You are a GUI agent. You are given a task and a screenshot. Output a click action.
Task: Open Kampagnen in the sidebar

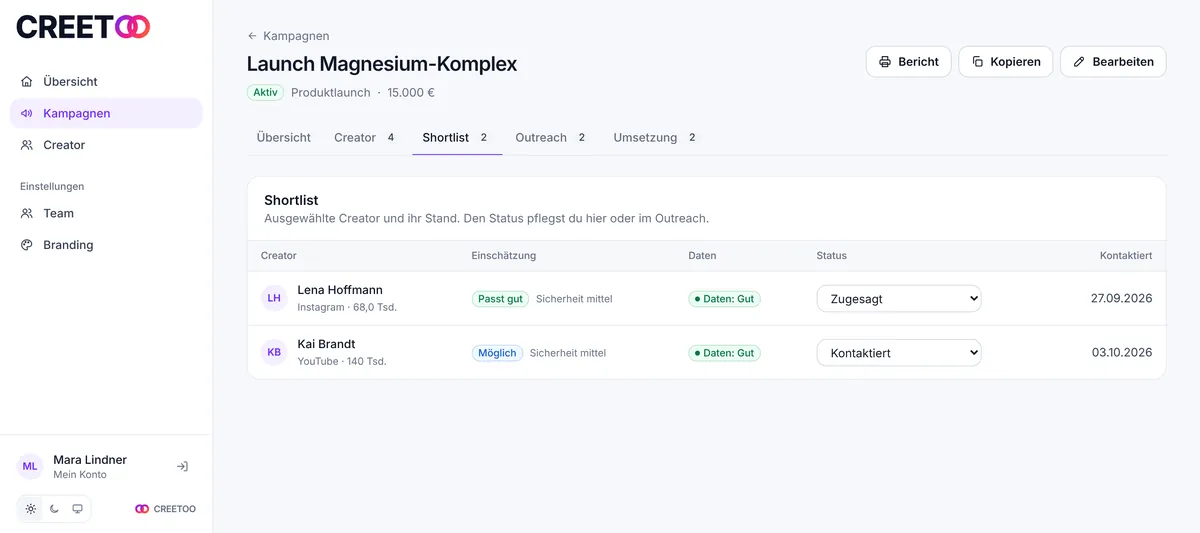point(106,113)
